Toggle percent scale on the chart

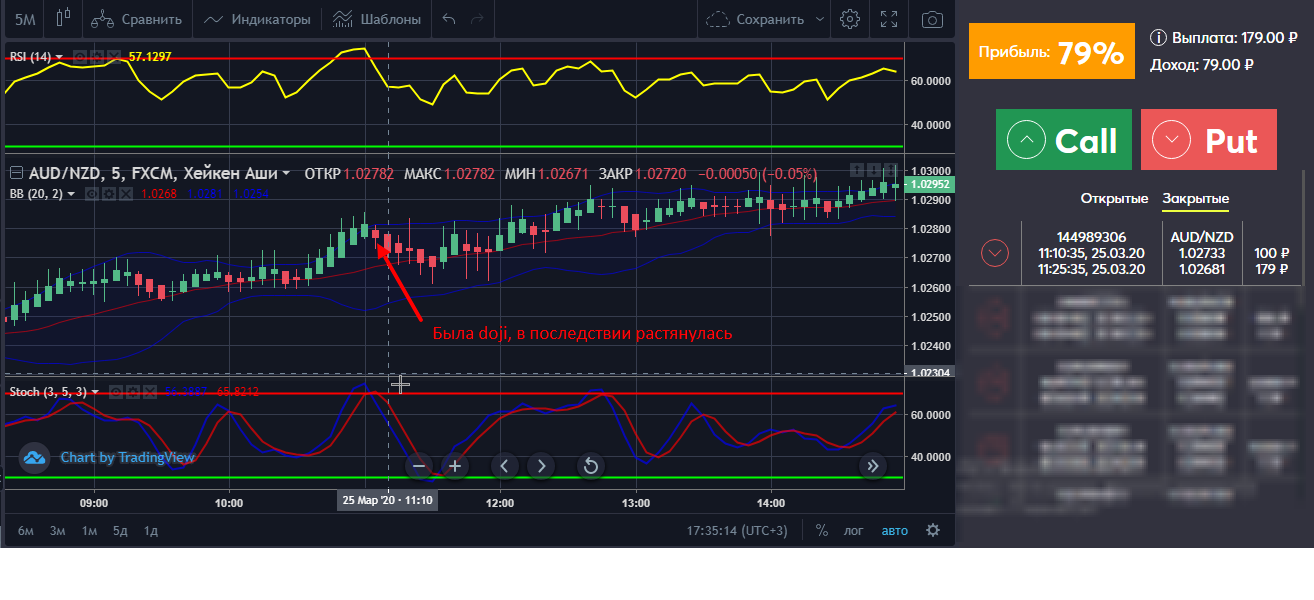(822, 531)
